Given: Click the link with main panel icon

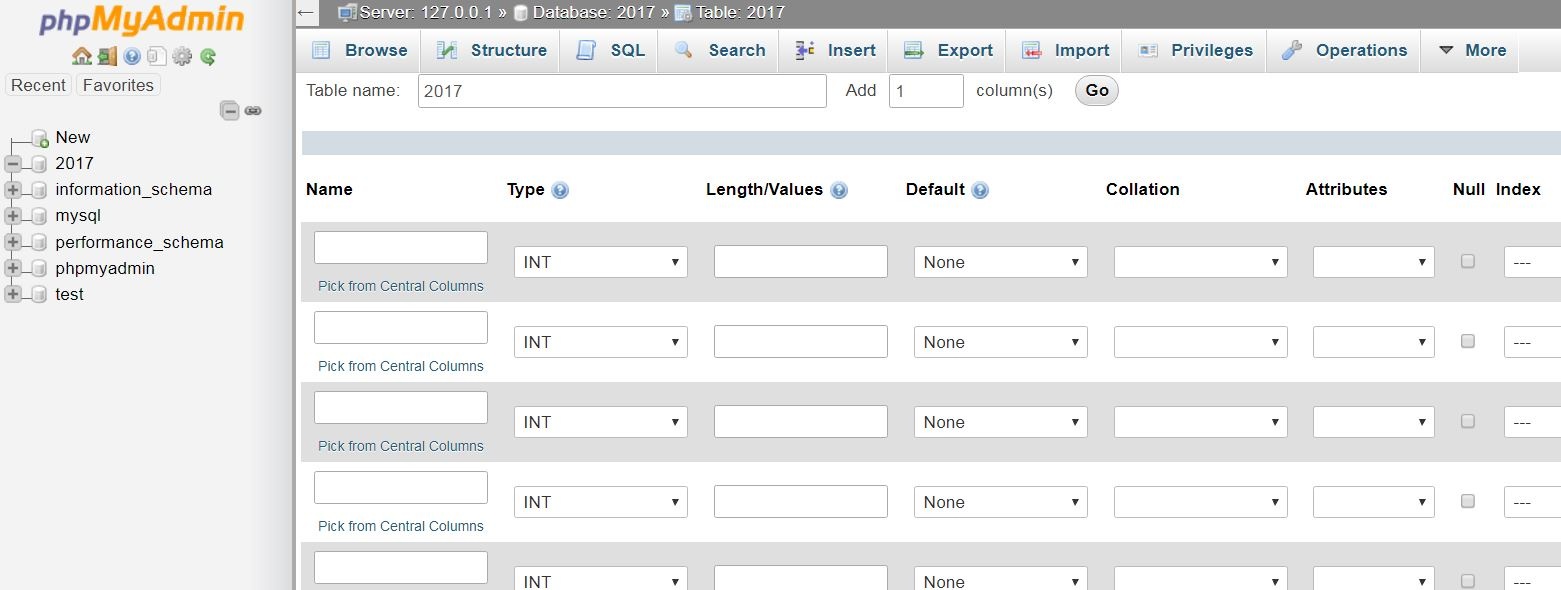Looking at the screenshot, I should click(253, 110).
